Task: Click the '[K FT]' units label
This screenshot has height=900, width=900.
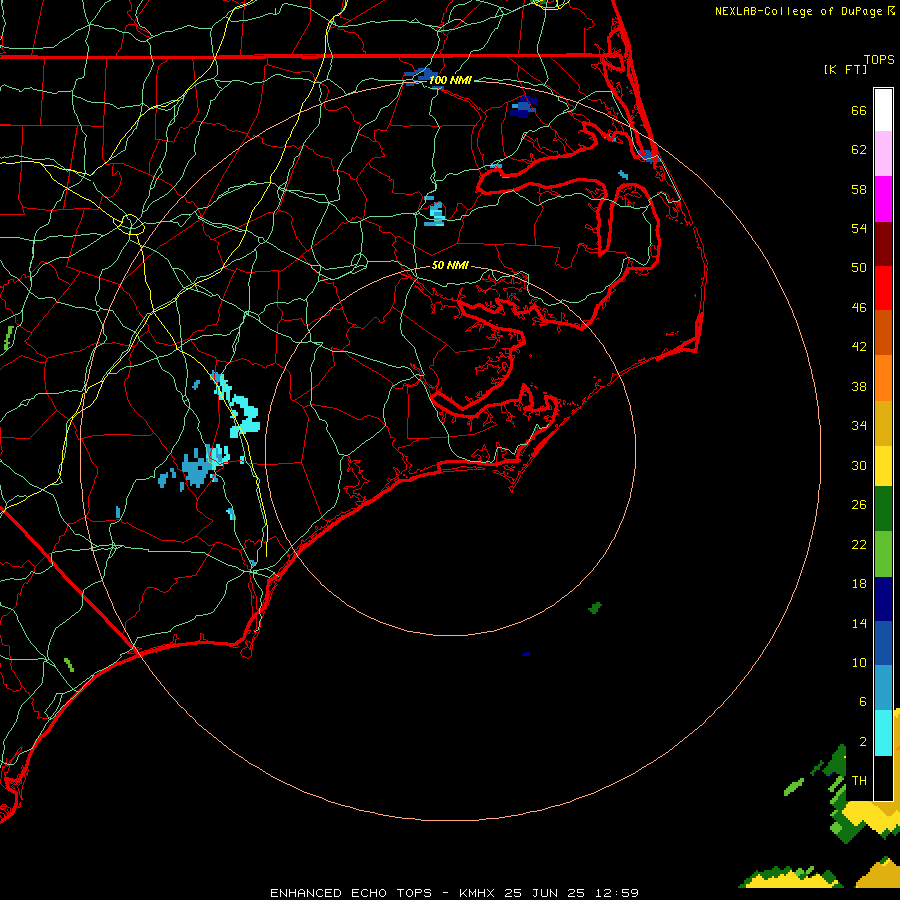Action: coord(845,70)
